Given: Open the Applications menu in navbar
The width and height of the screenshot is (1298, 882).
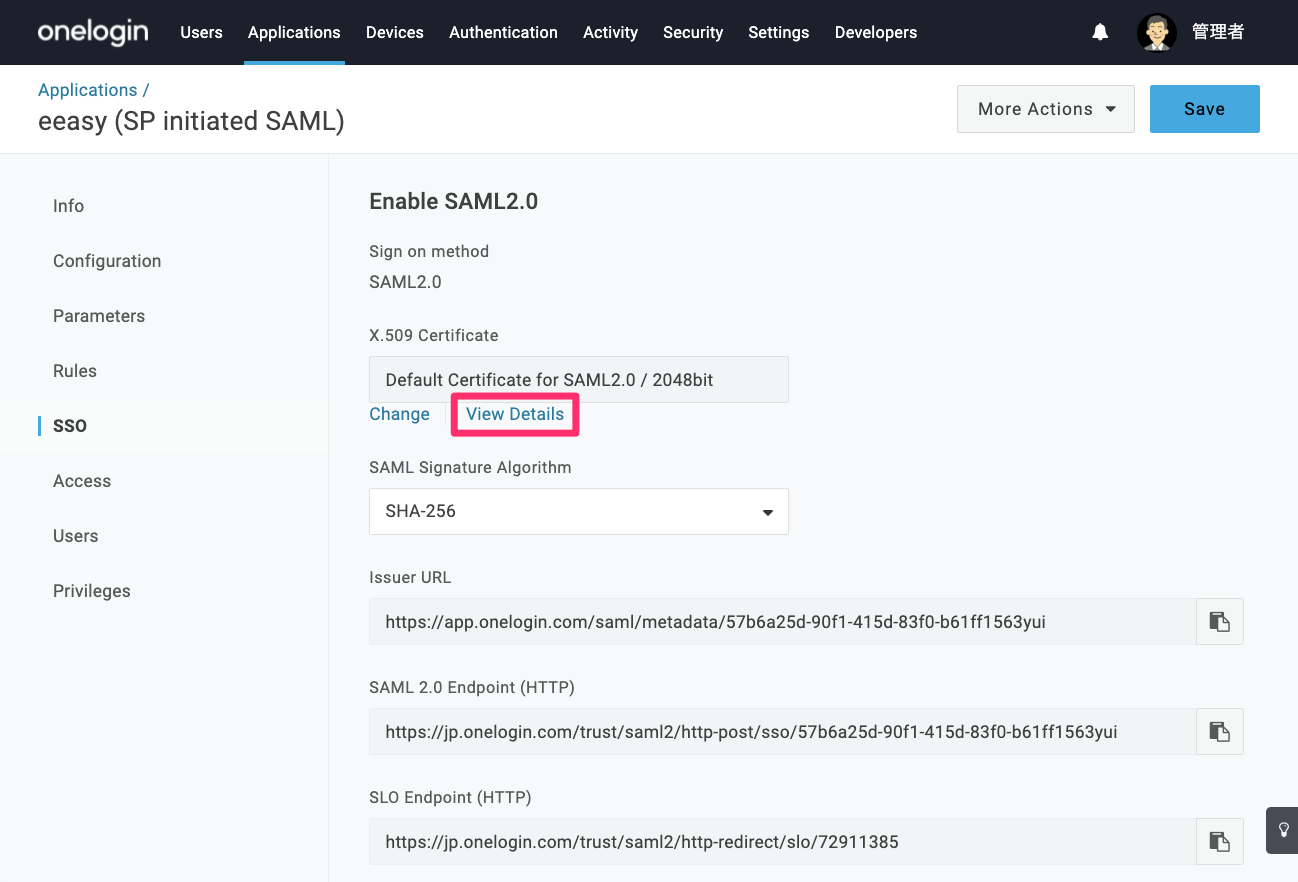Looking at the screenshot, I should (x=294, y=32).
